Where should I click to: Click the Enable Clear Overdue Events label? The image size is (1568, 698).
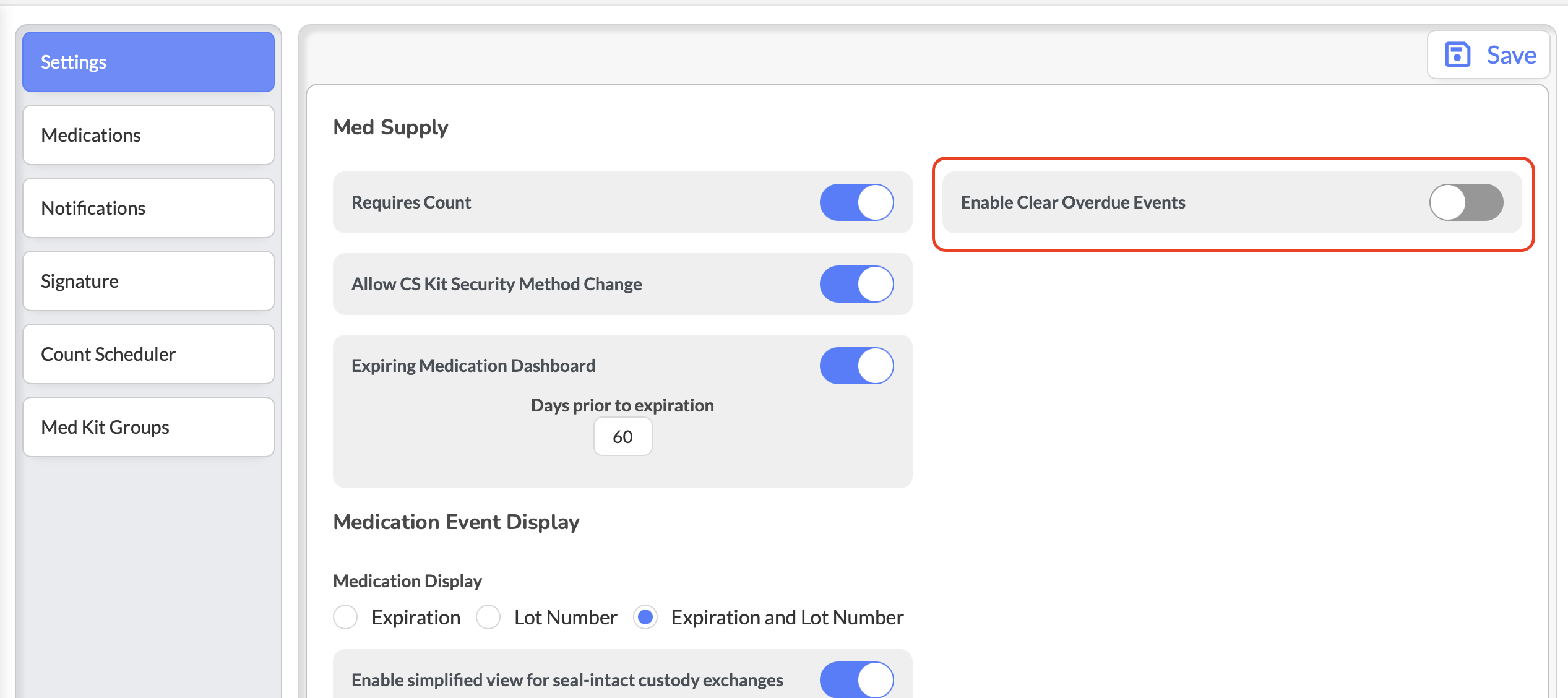click(1072, 202)
